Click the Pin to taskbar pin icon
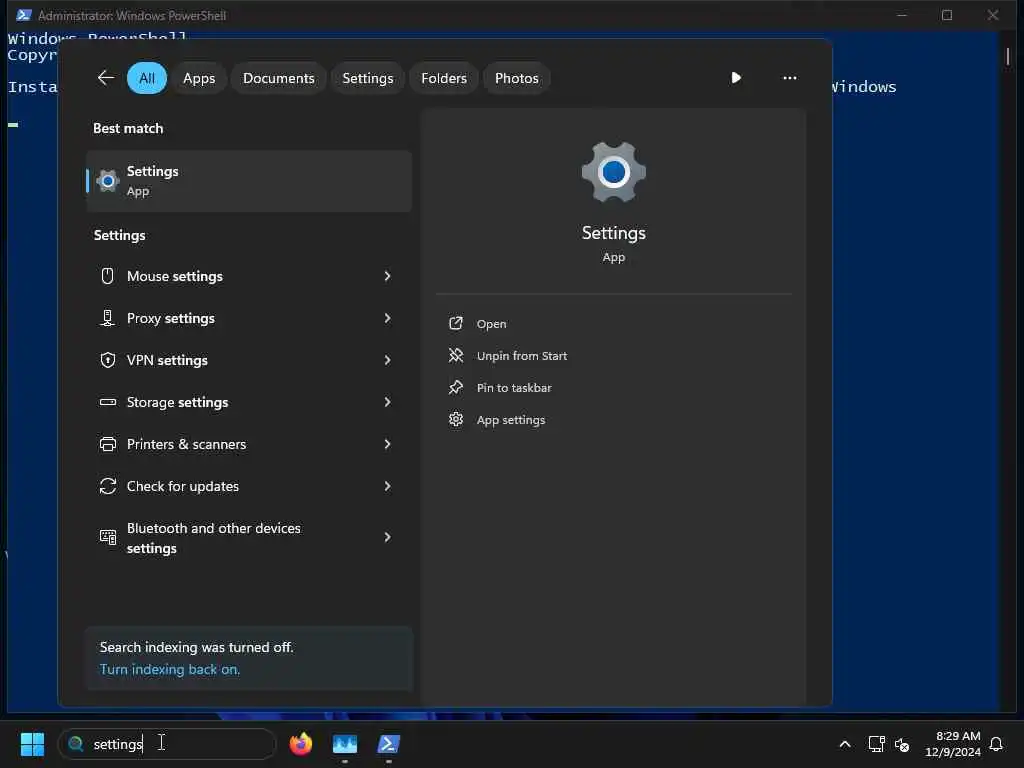This screenshot has width=1024, height=768. click(x=456, y=387)
